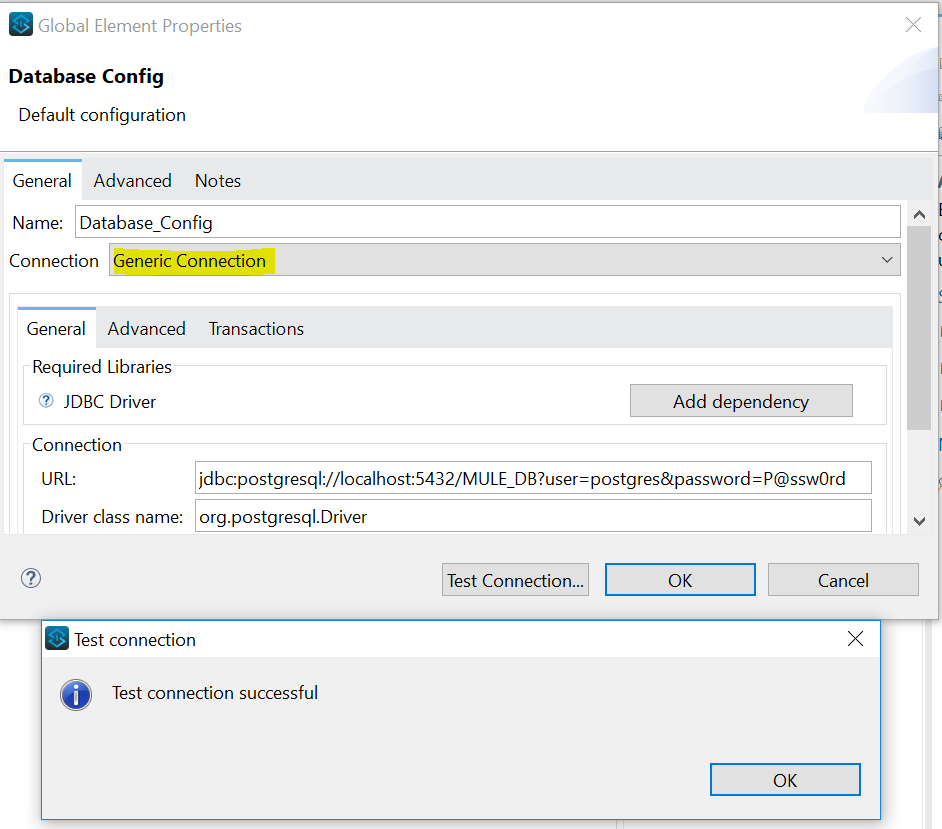Click the Test connection title bar icon
Image resolution: width=942 pixels, height=829 pixels.
[58, 639]
